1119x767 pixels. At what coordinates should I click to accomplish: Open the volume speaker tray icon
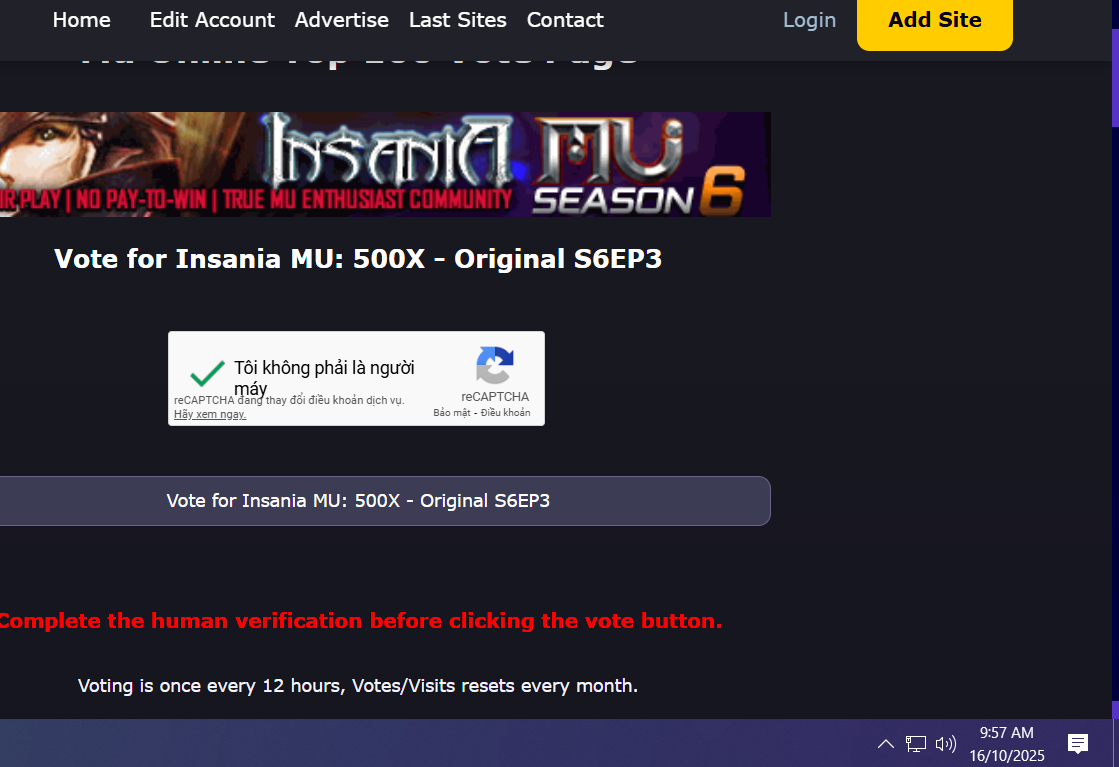946,744
